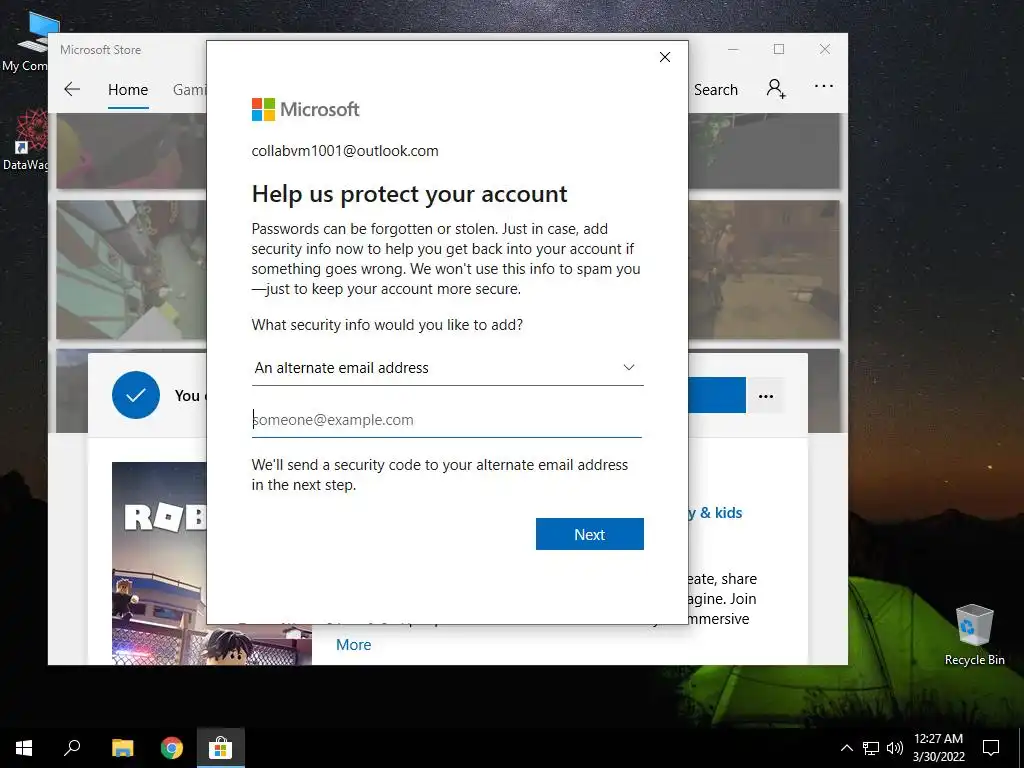Open the security info type dropdown

(447, 368)
